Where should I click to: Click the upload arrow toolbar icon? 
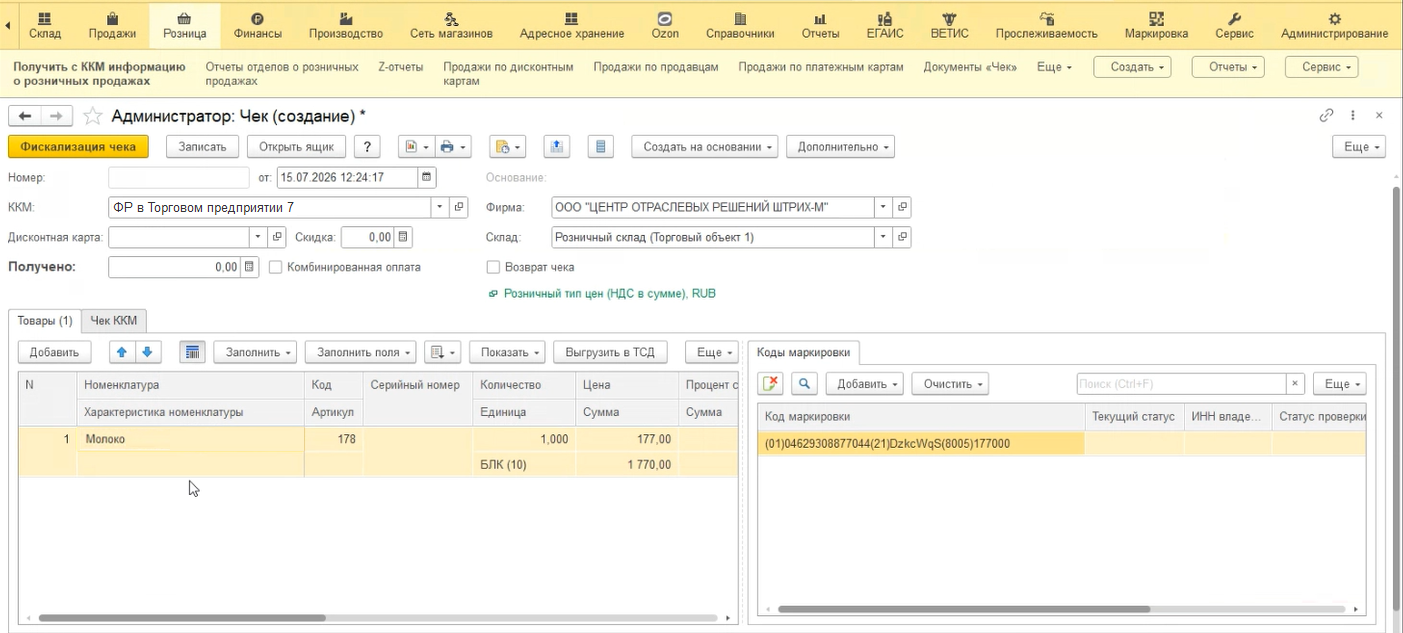click(x=556, y=147)
